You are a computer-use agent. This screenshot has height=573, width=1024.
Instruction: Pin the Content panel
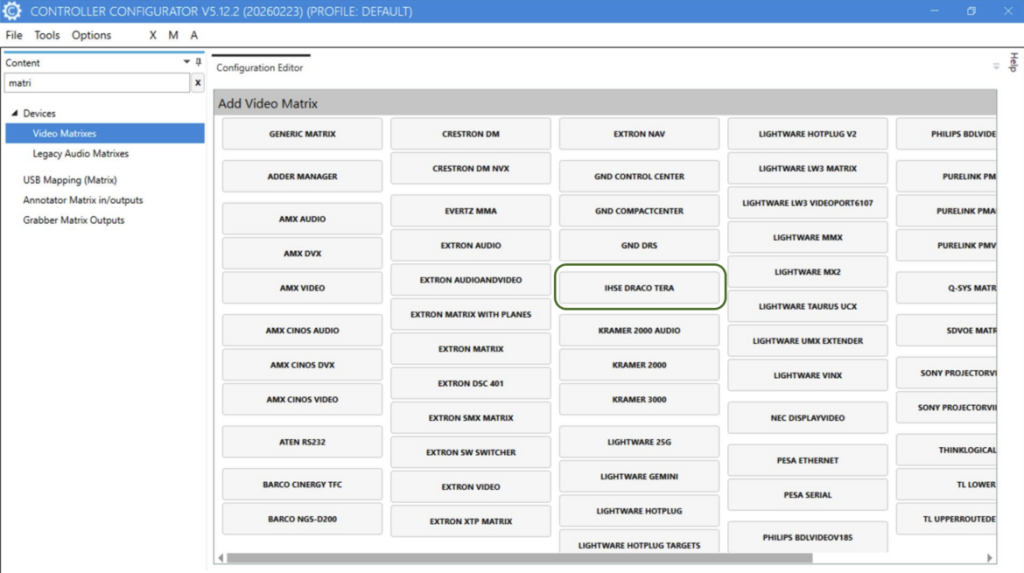(198, 62)
